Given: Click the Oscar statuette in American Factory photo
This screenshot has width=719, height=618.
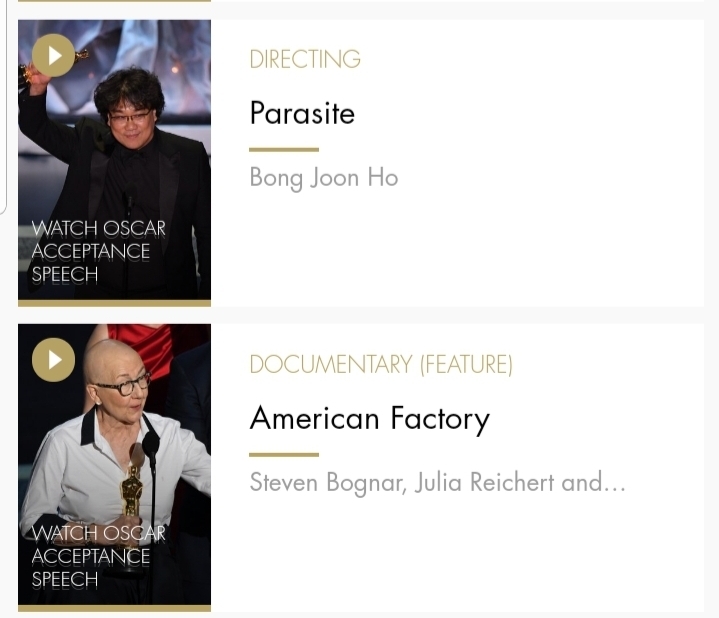Looking at the screenshot, I should click(132, 490).
